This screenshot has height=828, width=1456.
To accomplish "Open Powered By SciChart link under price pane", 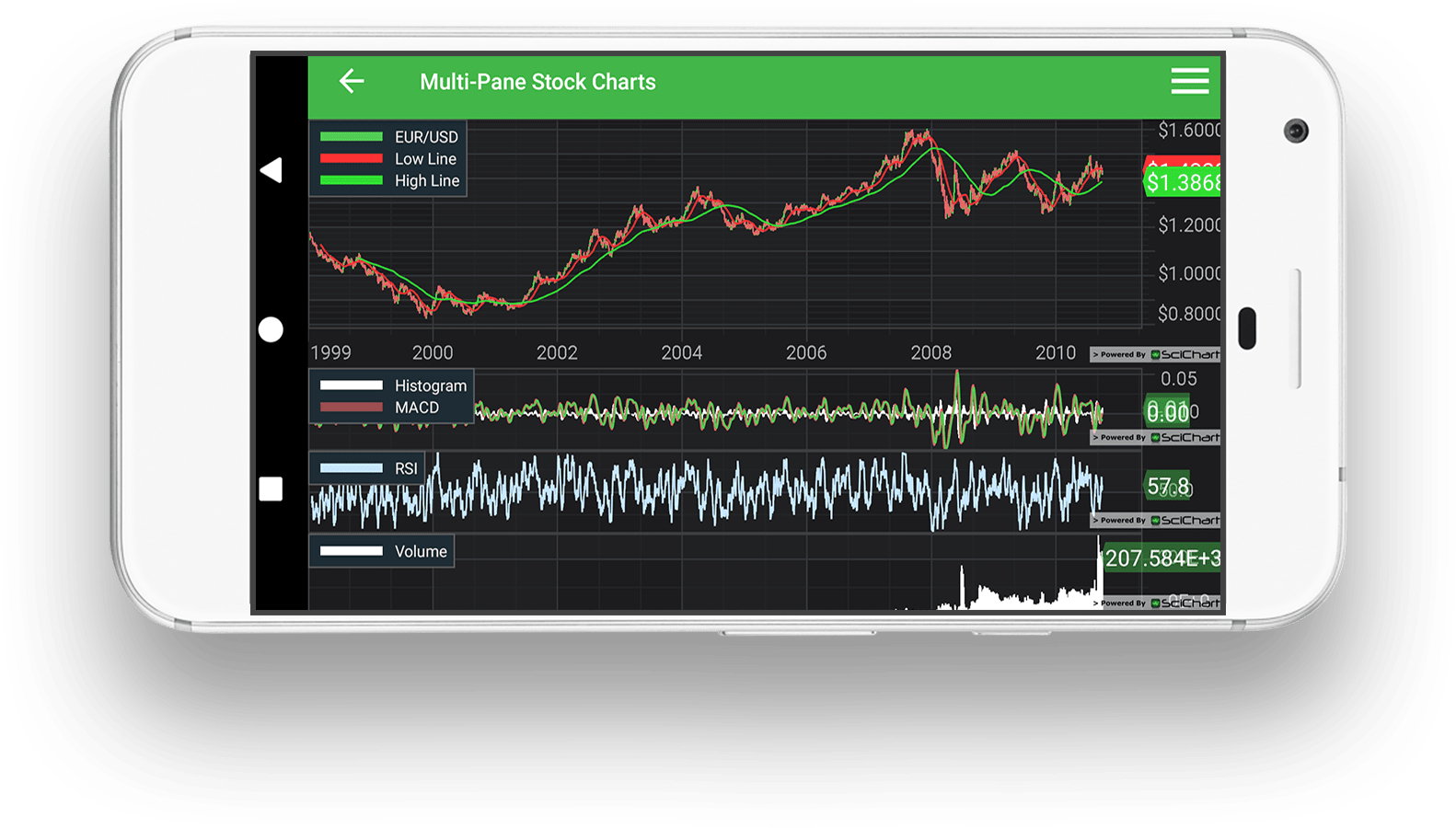I will tap(1155, 354).
